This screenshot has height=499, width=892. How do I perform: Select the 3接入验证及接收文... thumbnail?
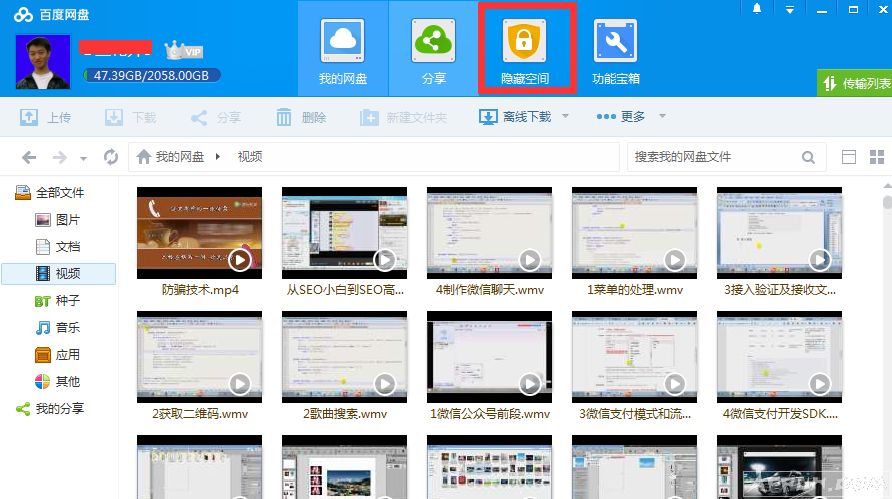(x=780, y=233)
